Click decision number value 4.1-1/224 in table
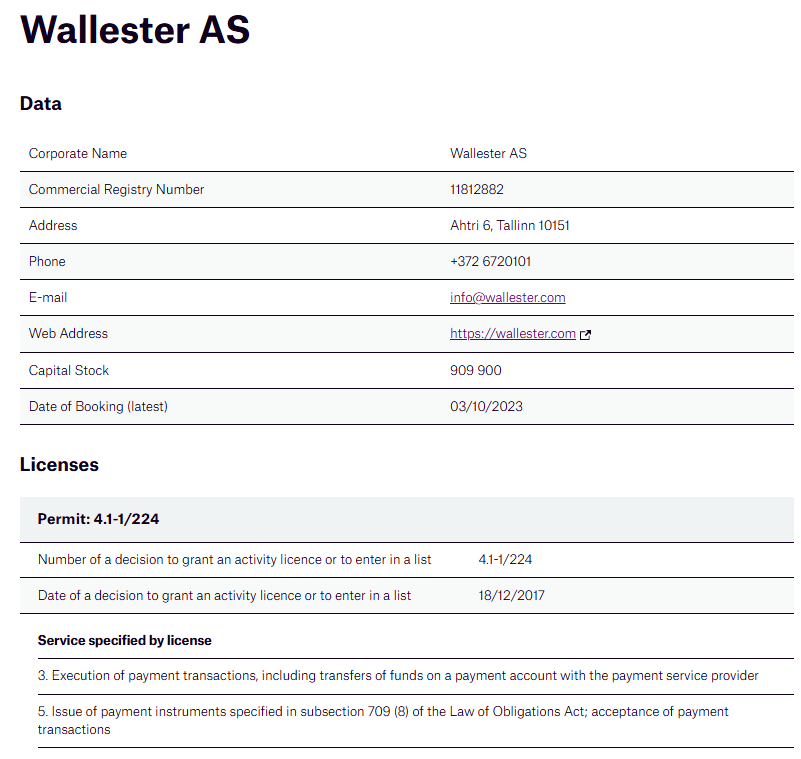The height and width of the screenshot is (759, 801). coord(506,560)
